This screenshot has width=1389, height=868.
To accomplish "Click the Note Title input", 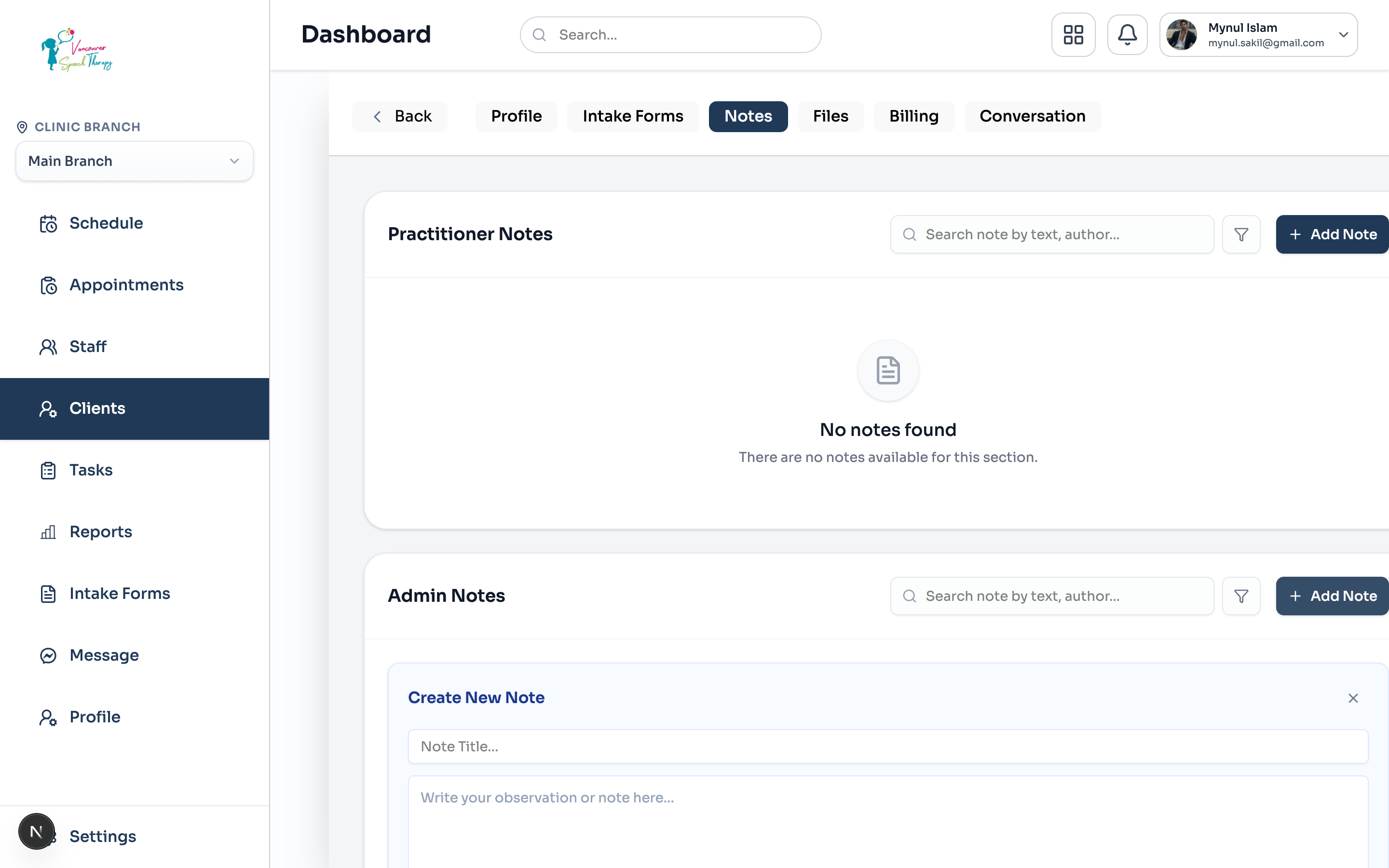I will click(x=888, y=746).
